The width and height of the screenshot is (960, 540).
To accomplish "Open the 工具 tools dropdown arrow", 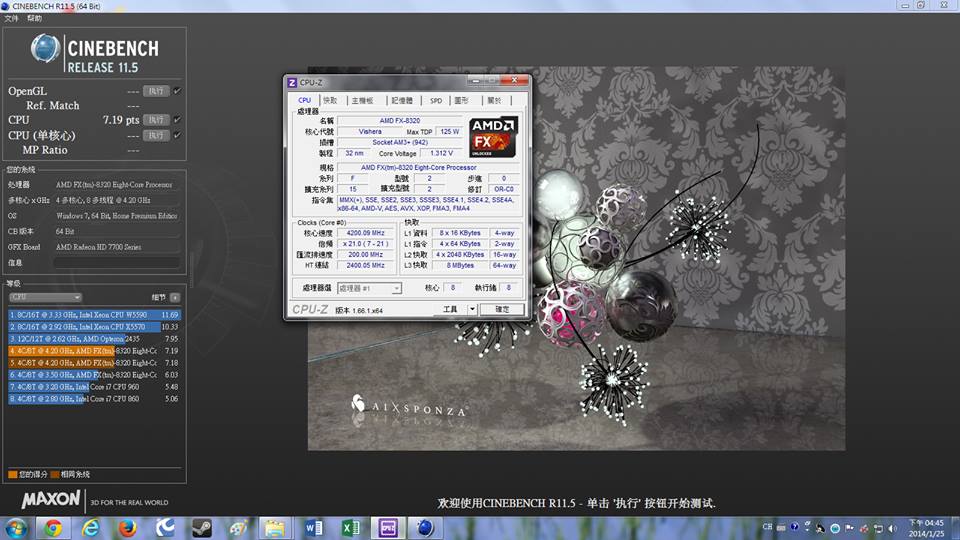I will click(x=472, y=309).
